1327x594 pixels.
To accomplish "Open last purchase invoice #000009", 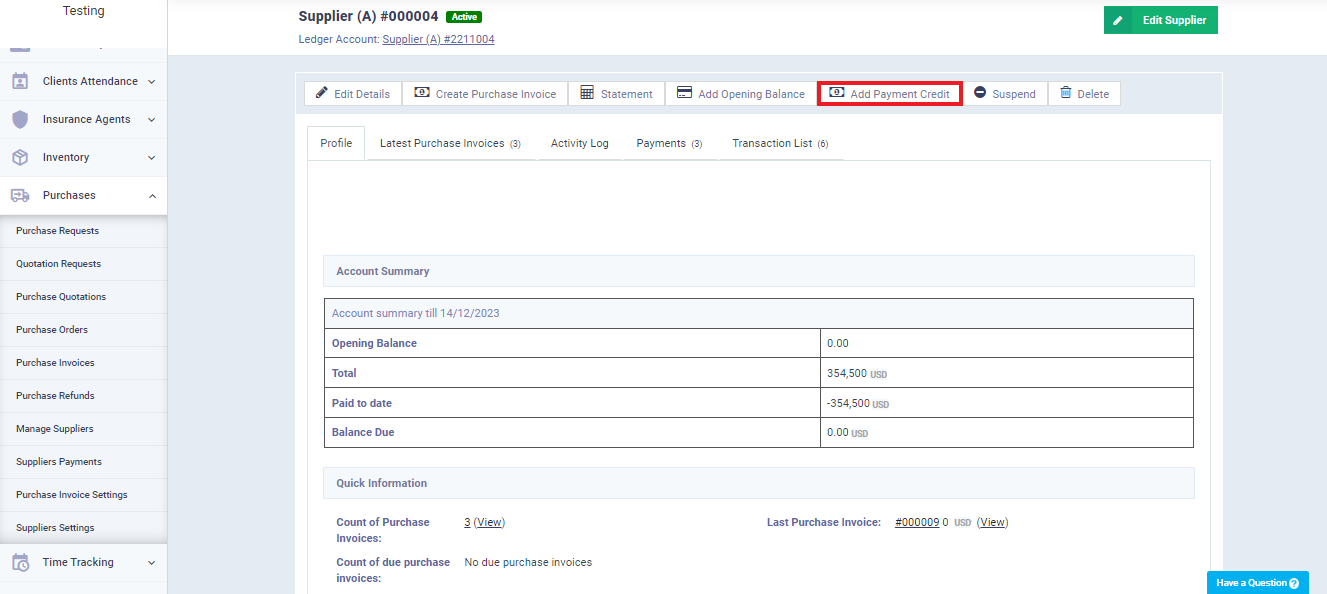I will click(x=917, y=522).
